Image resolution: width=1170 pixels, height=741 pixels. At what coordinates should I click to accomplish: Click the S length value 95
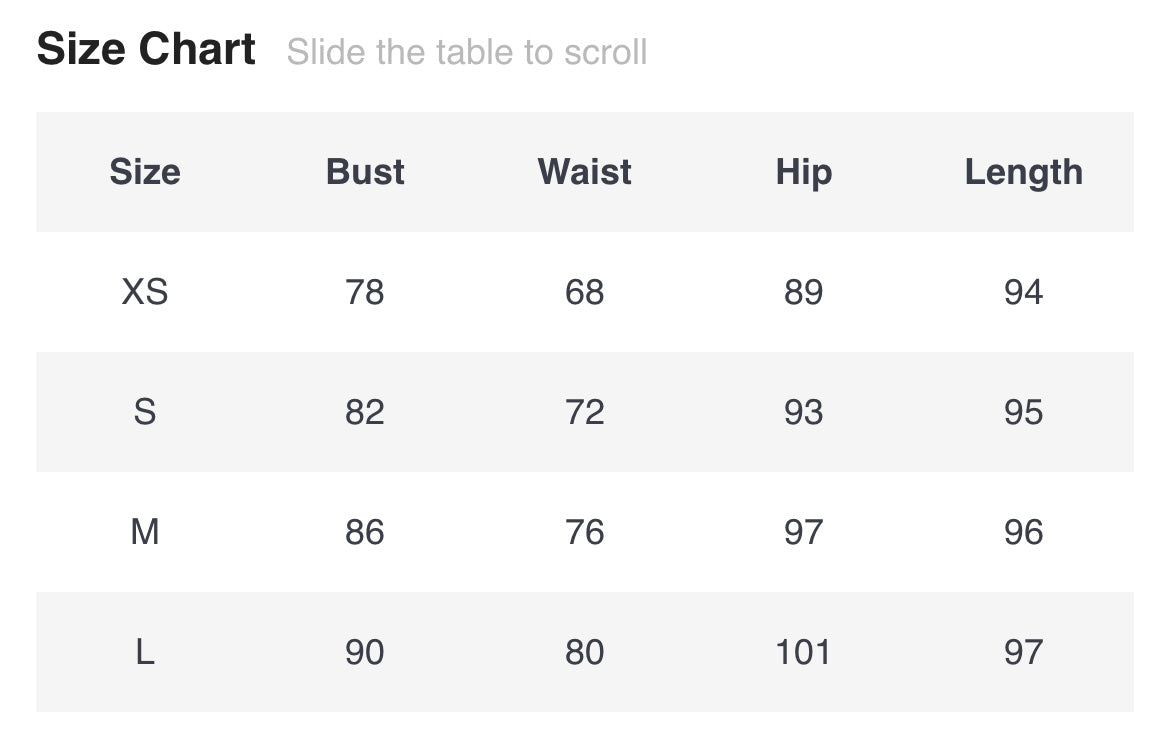[x=1023, y=412]
